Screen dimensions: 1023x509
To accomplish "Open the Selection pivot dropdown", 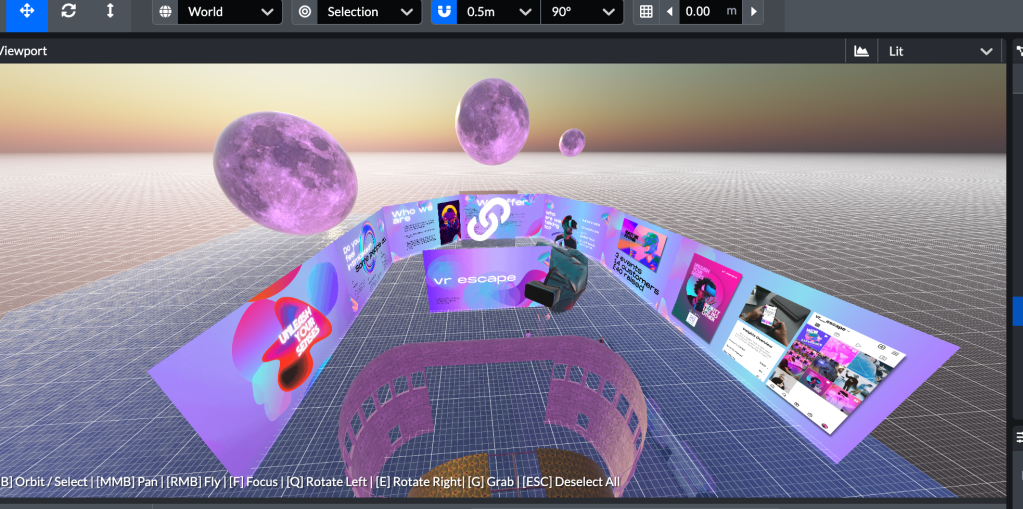I will (x=368, y=12).
